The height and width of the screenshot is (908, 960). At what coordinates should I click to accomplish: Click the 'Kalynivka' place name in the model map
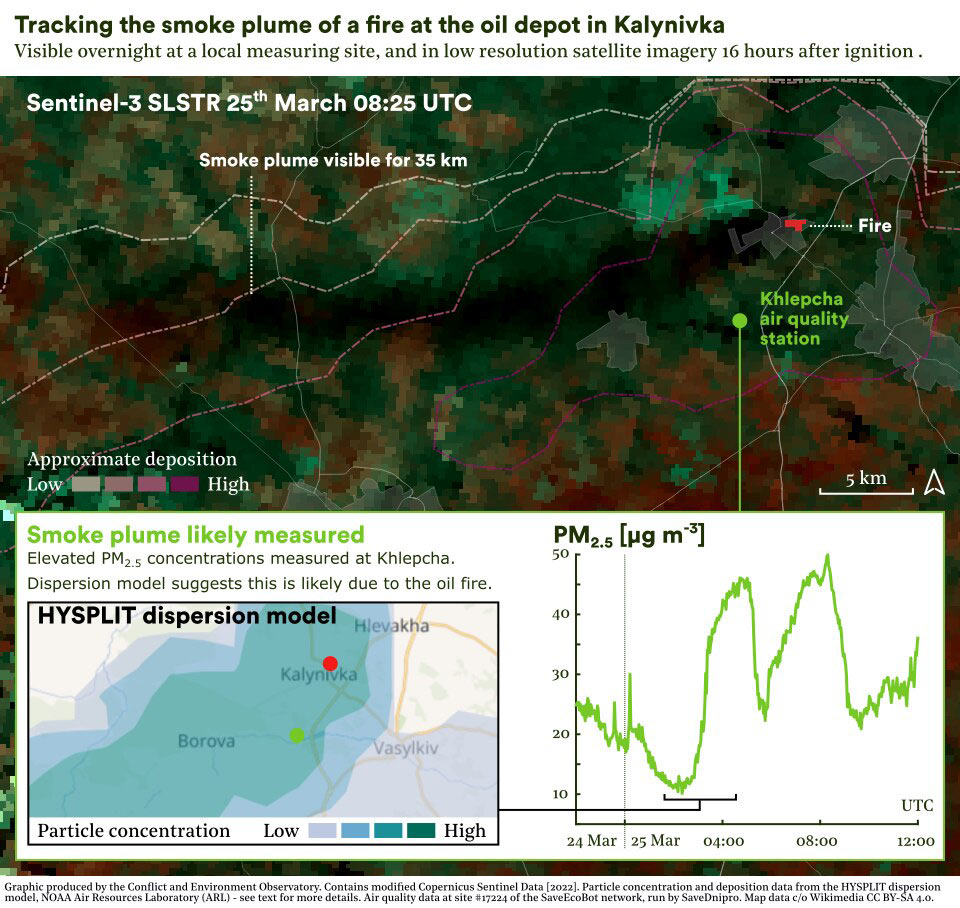click(x=318, y=675)
